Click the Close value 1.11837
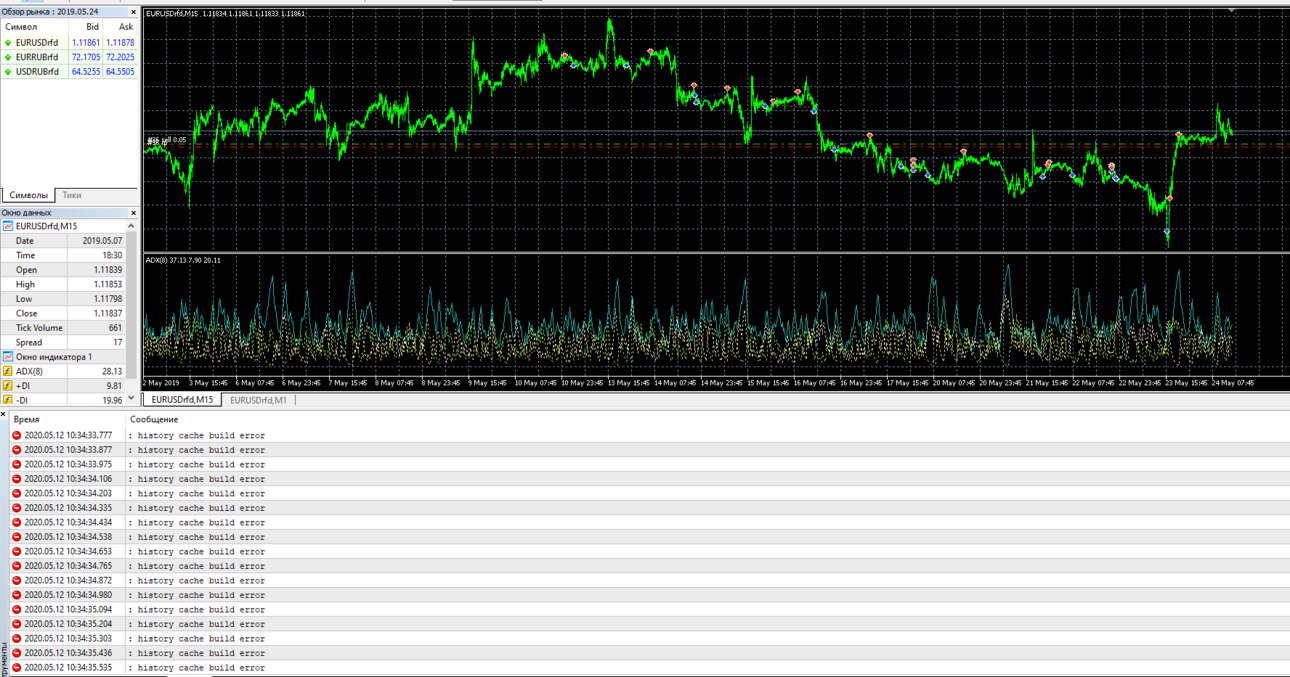Image resolution: width=1290 pixels, height=677 pixels. (108, 313)
